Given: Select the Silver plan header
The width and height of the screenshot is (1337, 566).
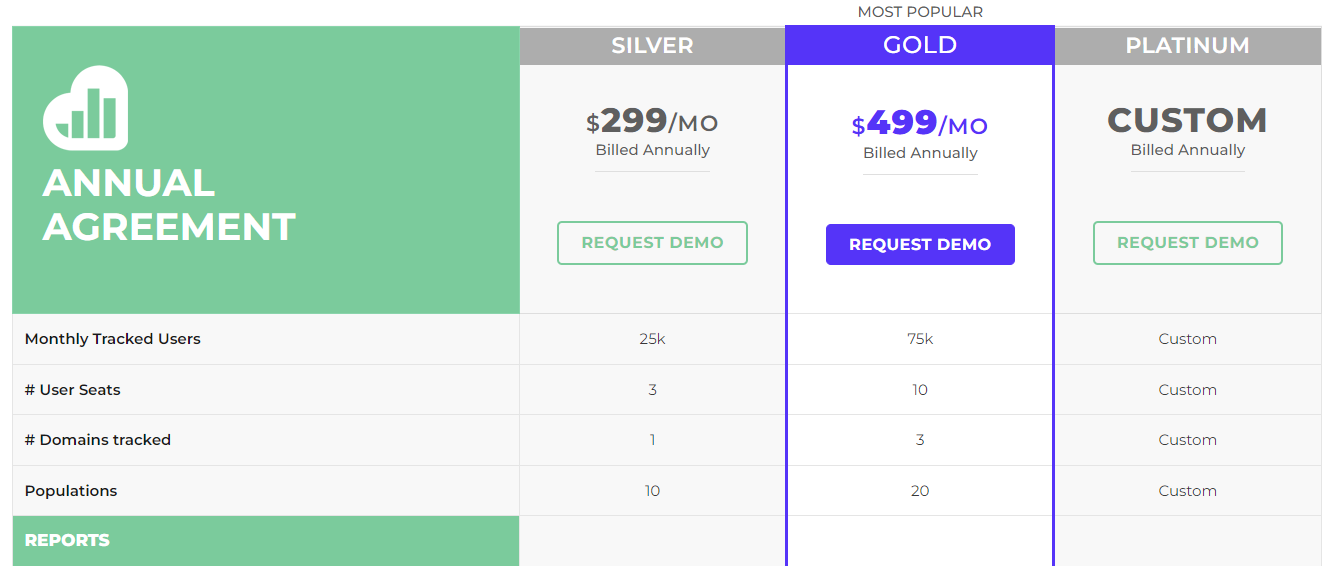Looking at the screenshot, I should coord(652,46).
